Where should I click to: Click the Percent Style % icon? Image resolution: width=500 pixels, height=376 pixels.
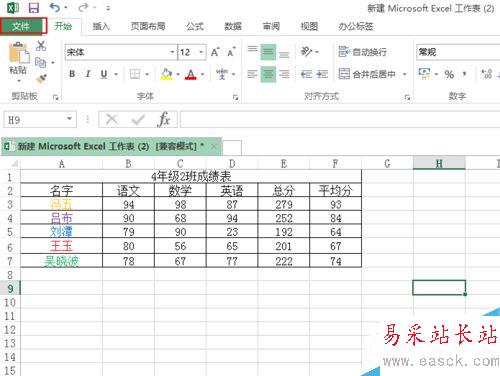tap(449, 74)
